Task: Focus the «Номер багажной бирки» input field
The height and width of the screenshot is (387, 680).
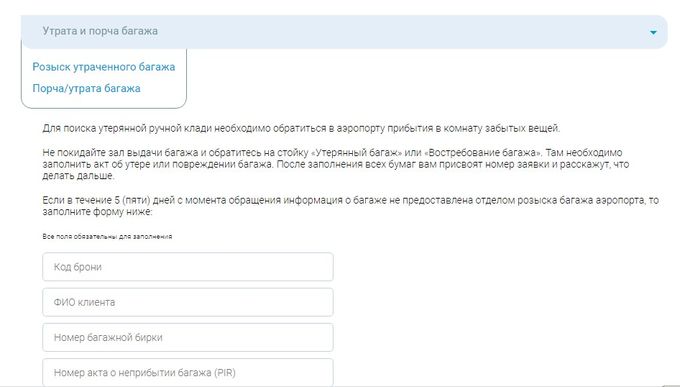Action: pyautogui.click(x=188, y=337)
